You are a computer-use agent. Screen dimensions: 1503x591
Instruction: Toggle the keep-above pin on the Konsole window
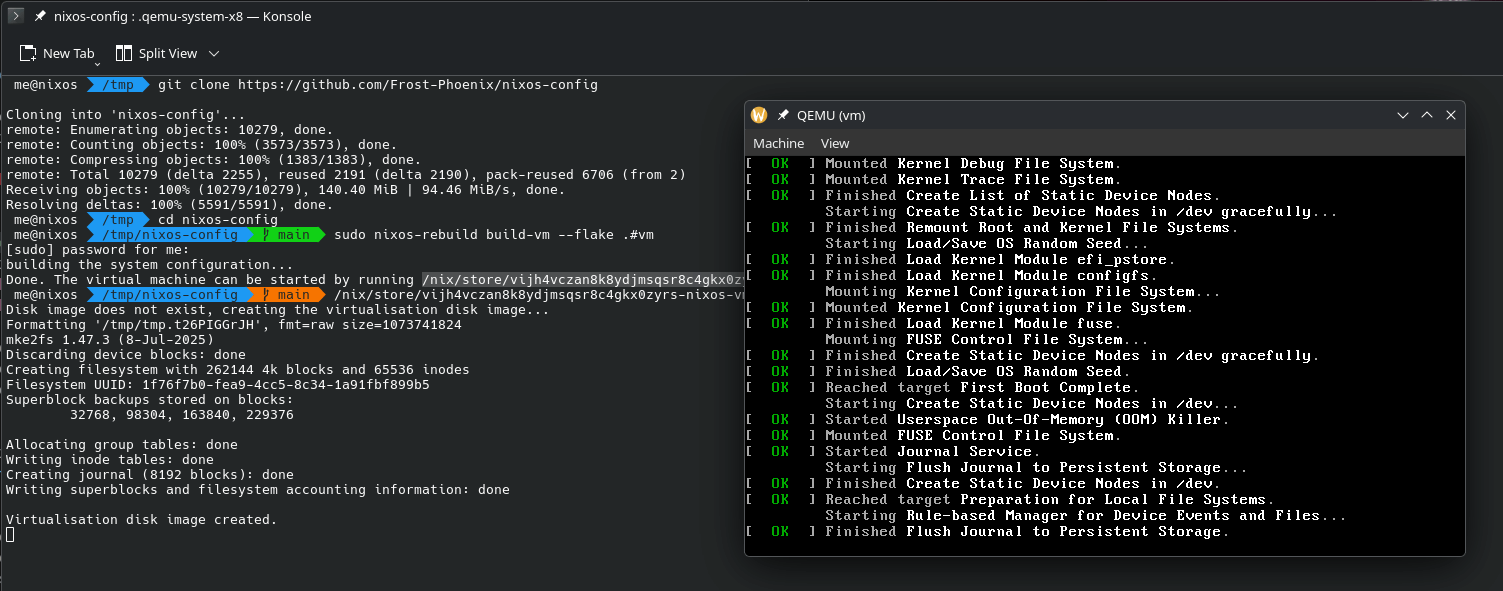(x=40, y=16)
